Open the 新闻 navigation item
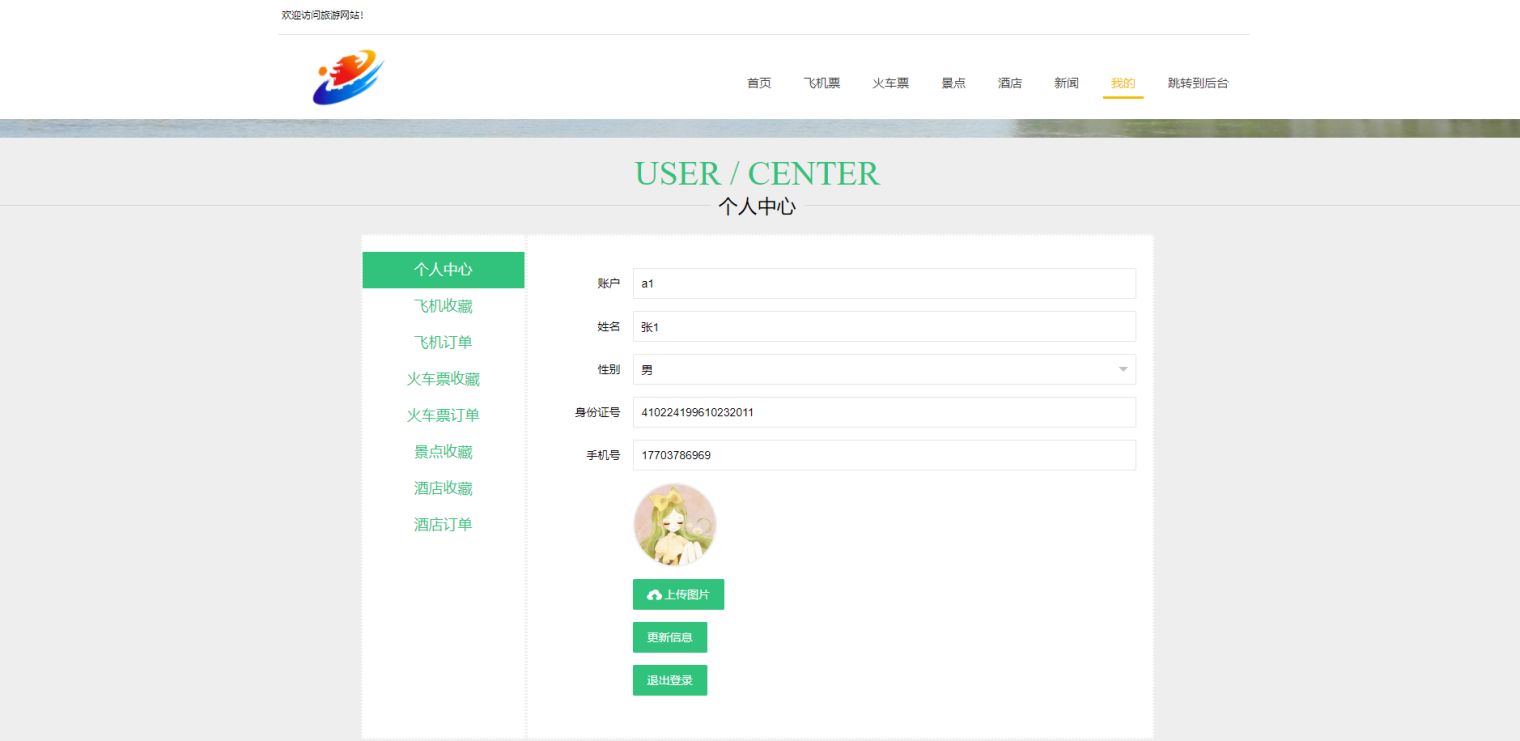This screenshot has height=741, width=1520. coord(1066,83)
